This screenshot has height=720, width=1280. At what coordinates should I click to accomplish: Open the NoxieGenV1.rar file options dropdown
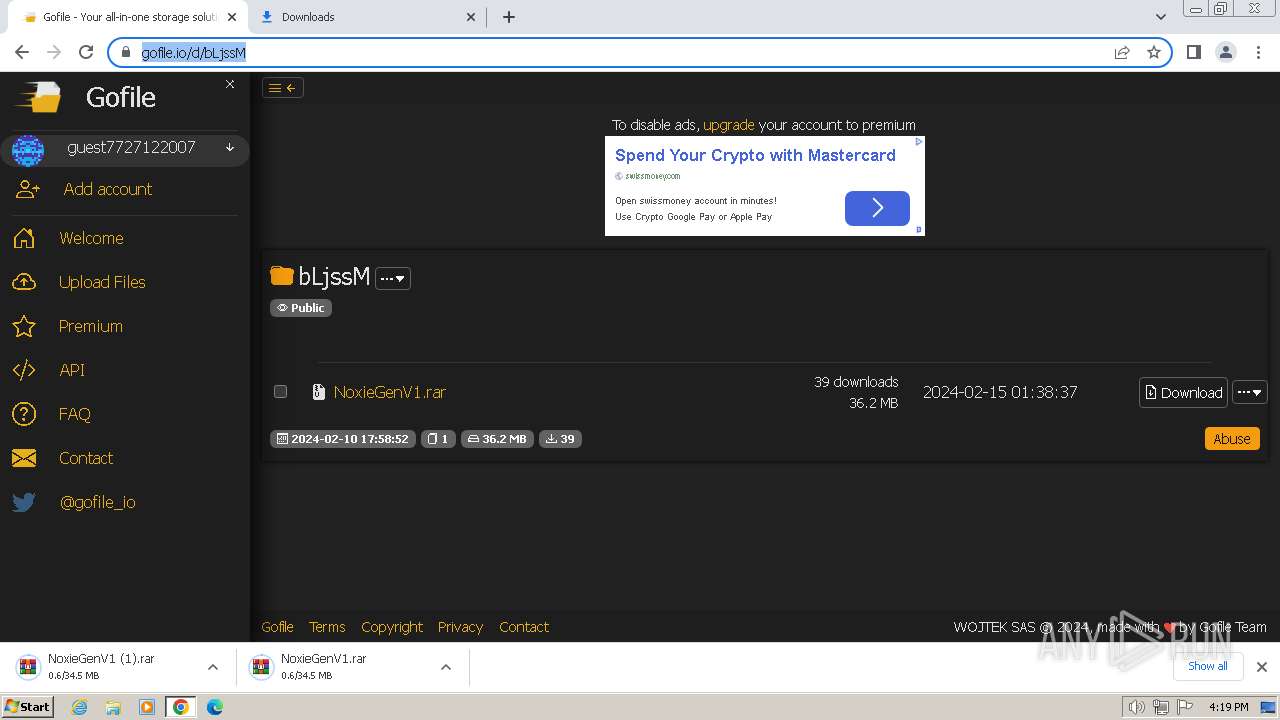click(1250, 392)
